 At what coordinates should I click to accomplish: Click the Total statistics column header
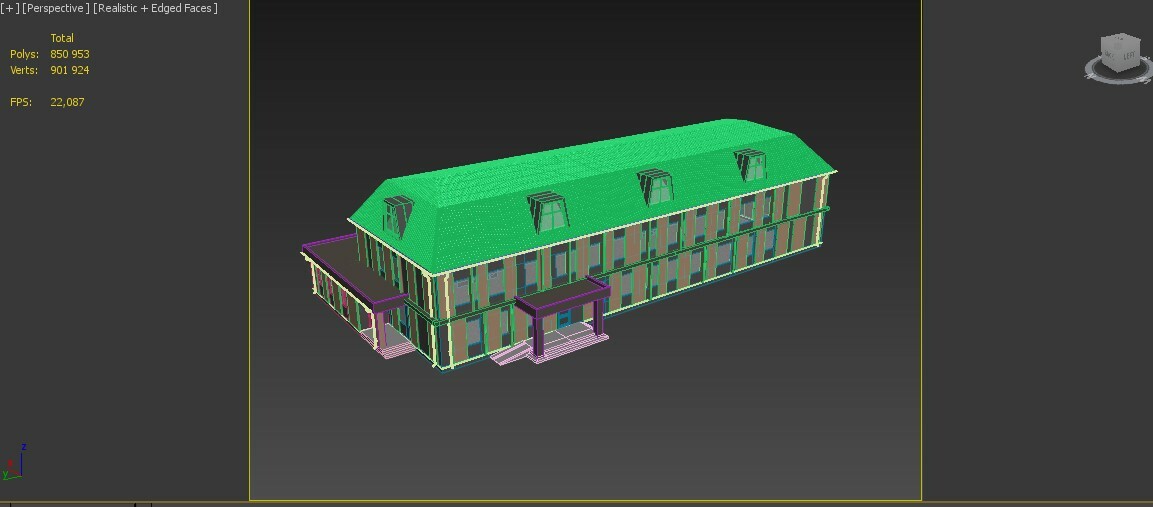[x=62, y=38]
